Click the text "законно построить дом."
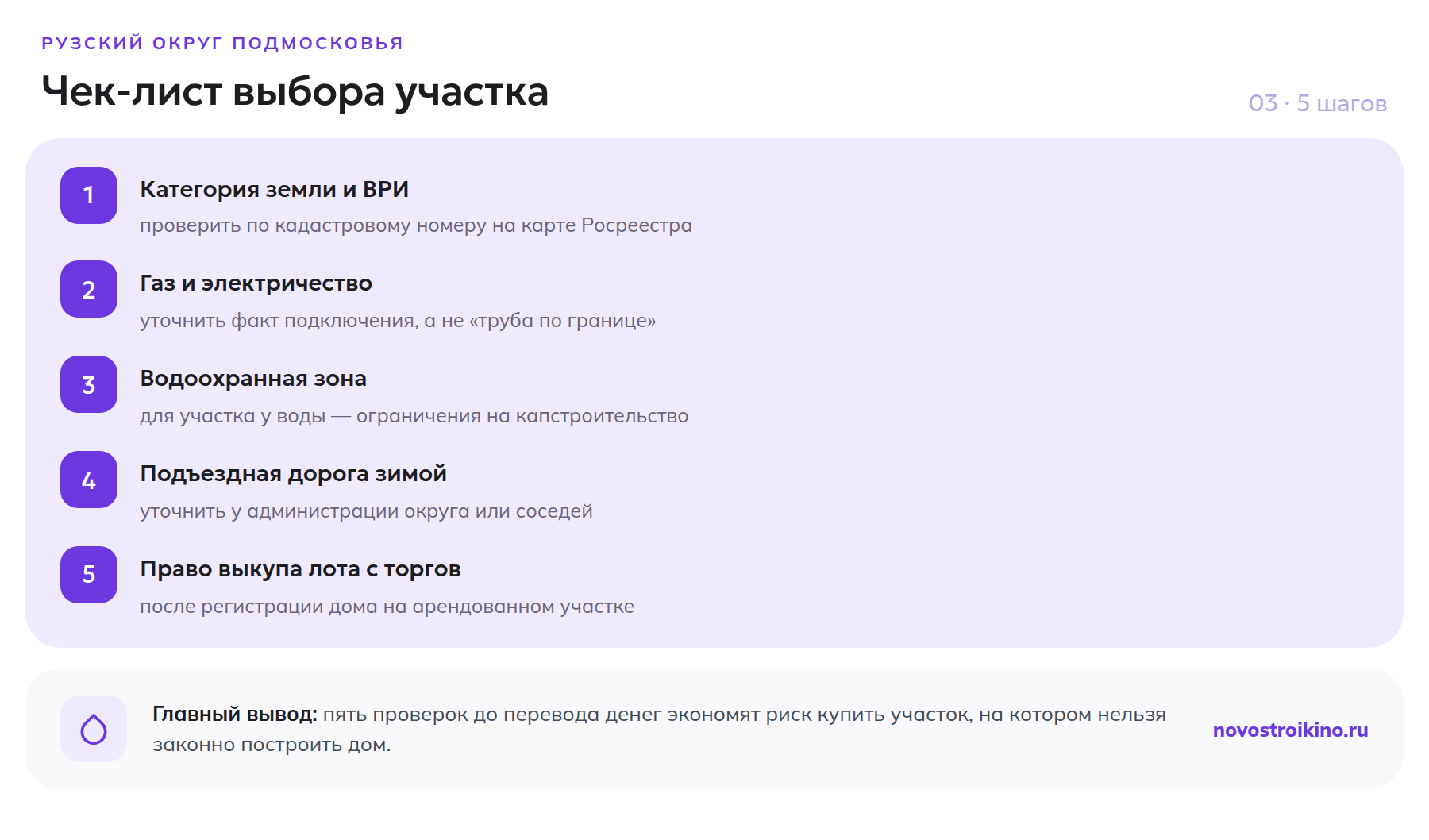Viewport: 1429px width, 840px height. (272, 745)
